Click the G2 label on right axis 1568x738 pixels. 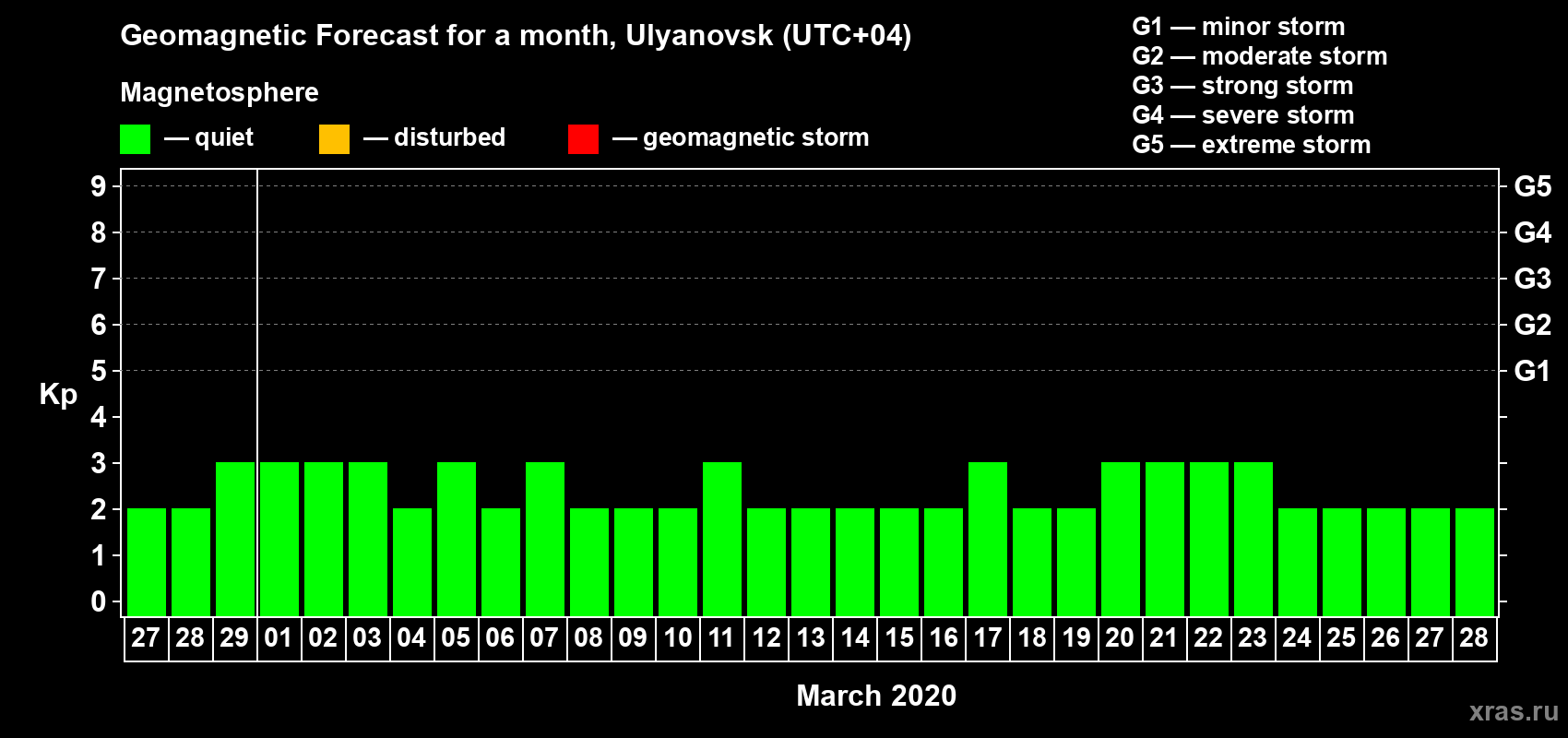(1533, 325)
